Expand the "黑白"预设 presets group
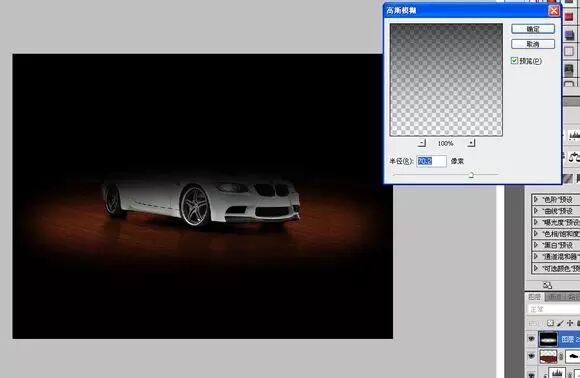Screen dimensions: 580x378 (536, 245)
